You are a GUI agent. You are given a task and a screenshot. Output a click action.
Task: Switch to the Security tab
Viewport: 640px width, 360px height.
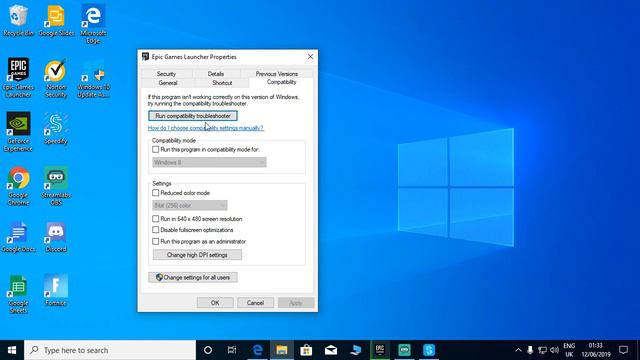pyautogui.click(x=166, y=74)
